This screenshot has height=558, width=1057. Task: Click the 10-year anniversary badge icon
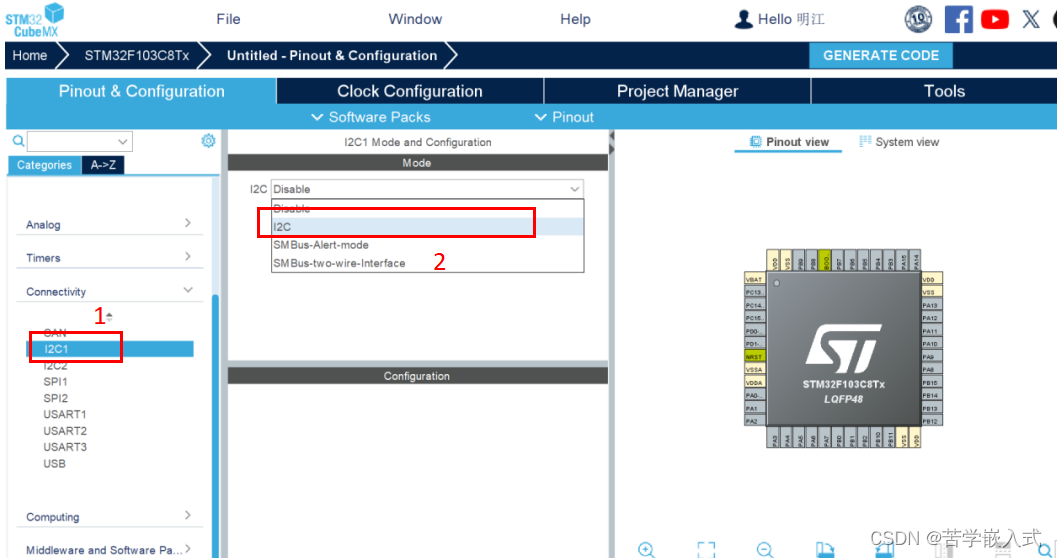918,20
